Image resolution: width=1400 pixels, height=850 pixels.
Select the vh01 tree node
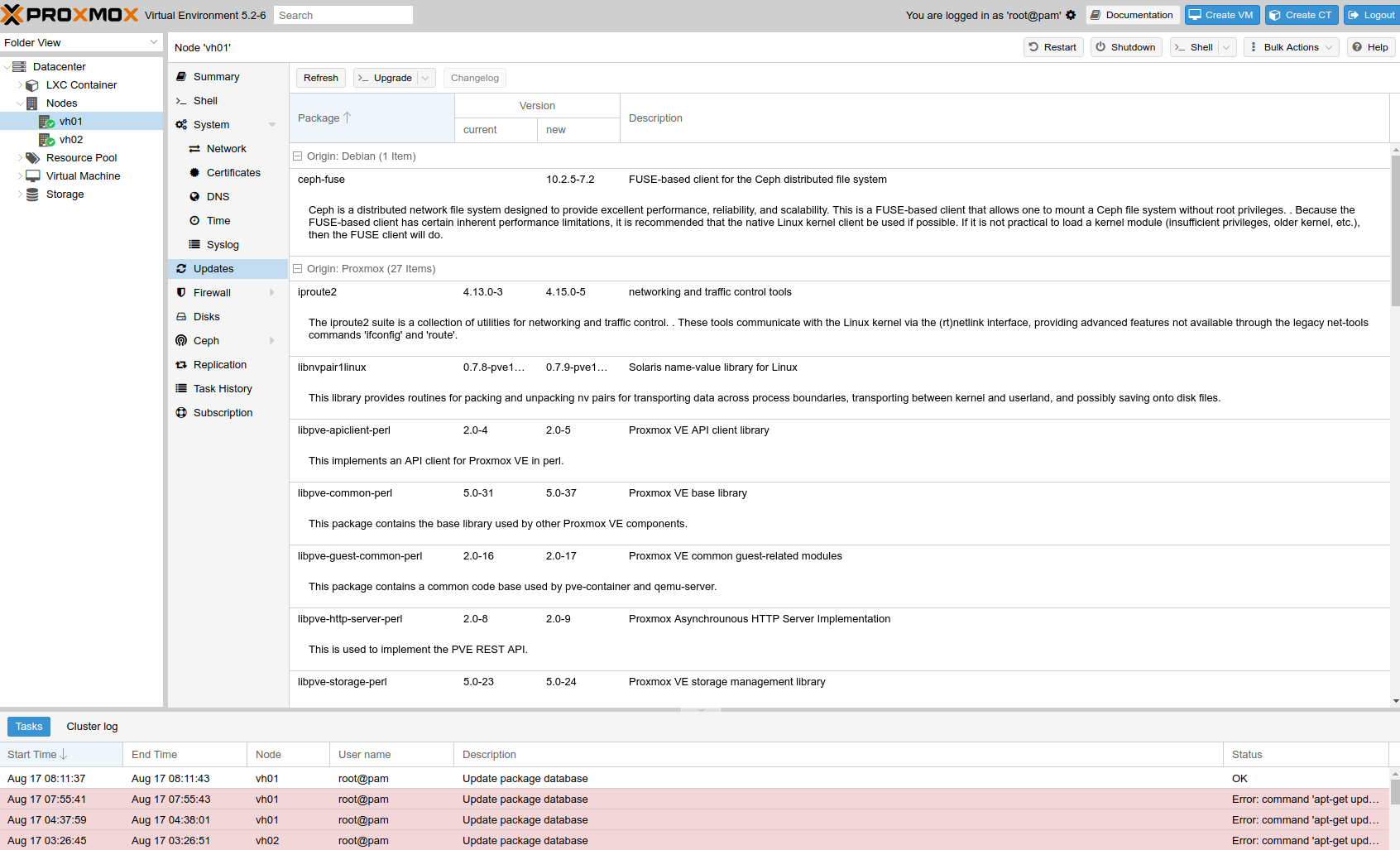point(81,121)
